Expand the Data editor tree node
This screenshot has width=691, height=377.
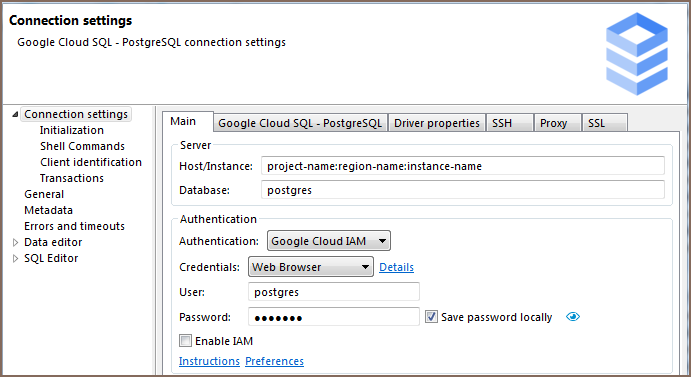[x=15, y=242]
